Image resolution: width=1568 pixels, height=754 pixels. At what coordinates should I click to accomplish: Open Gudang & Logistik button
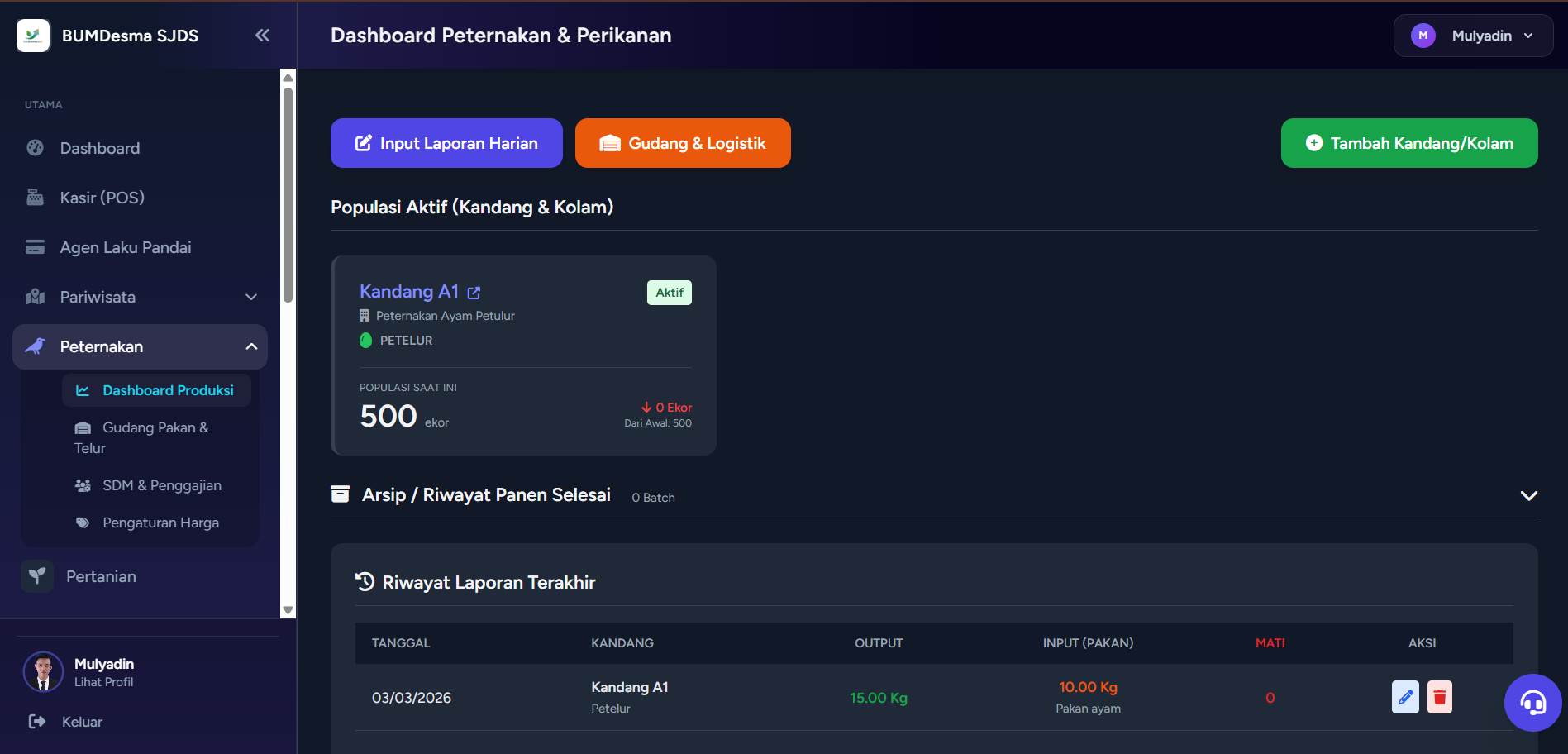(x=683, y=143)
